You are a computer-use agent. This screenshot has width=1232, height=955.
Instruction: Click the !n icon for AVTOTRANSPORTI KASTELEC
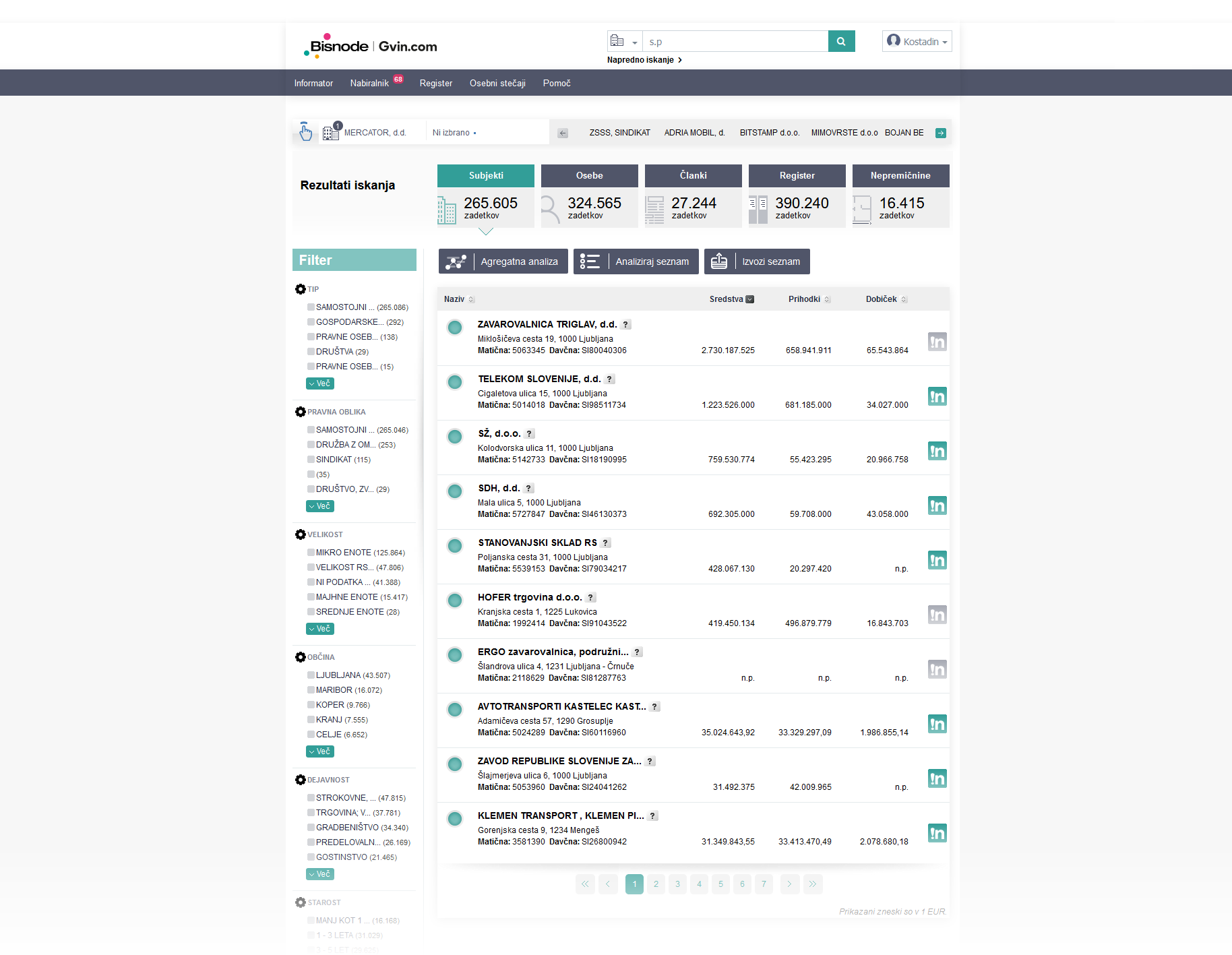[x=937, y=724]
